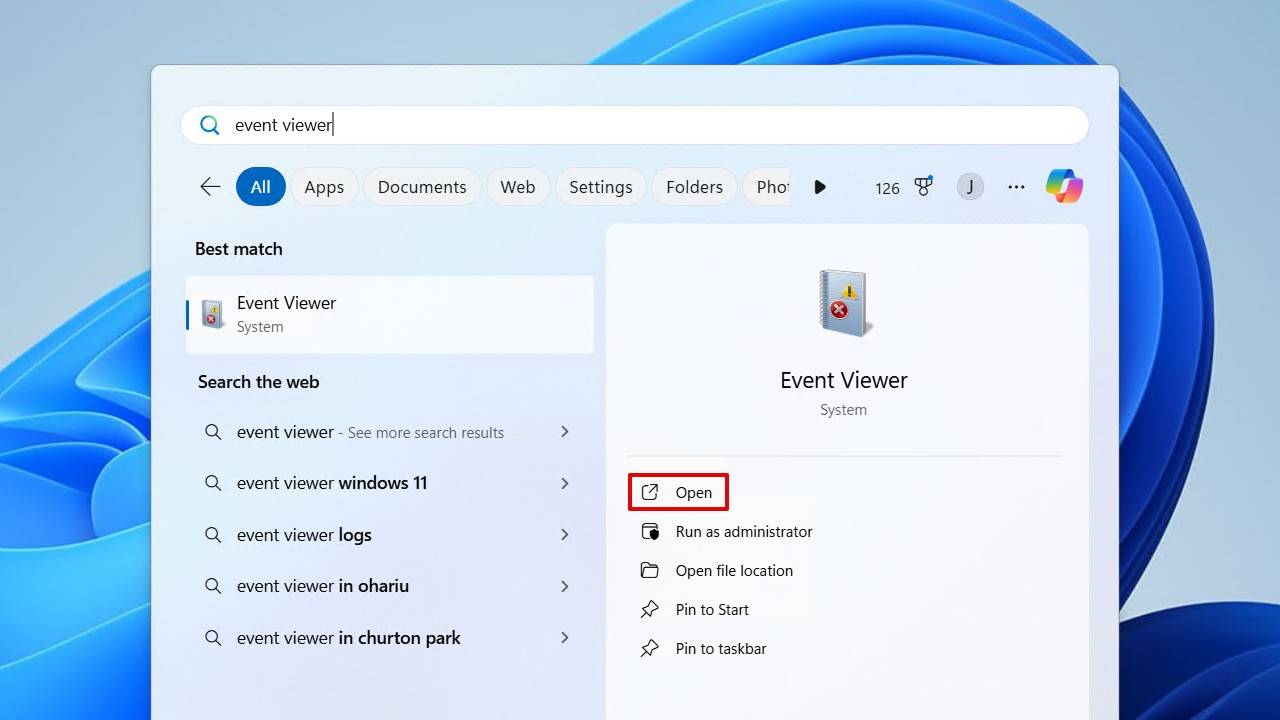This screenshot has height=720, width=1280.
Task: Click the large Event Viewer logbook icon
Action: [x=843, y=303]
